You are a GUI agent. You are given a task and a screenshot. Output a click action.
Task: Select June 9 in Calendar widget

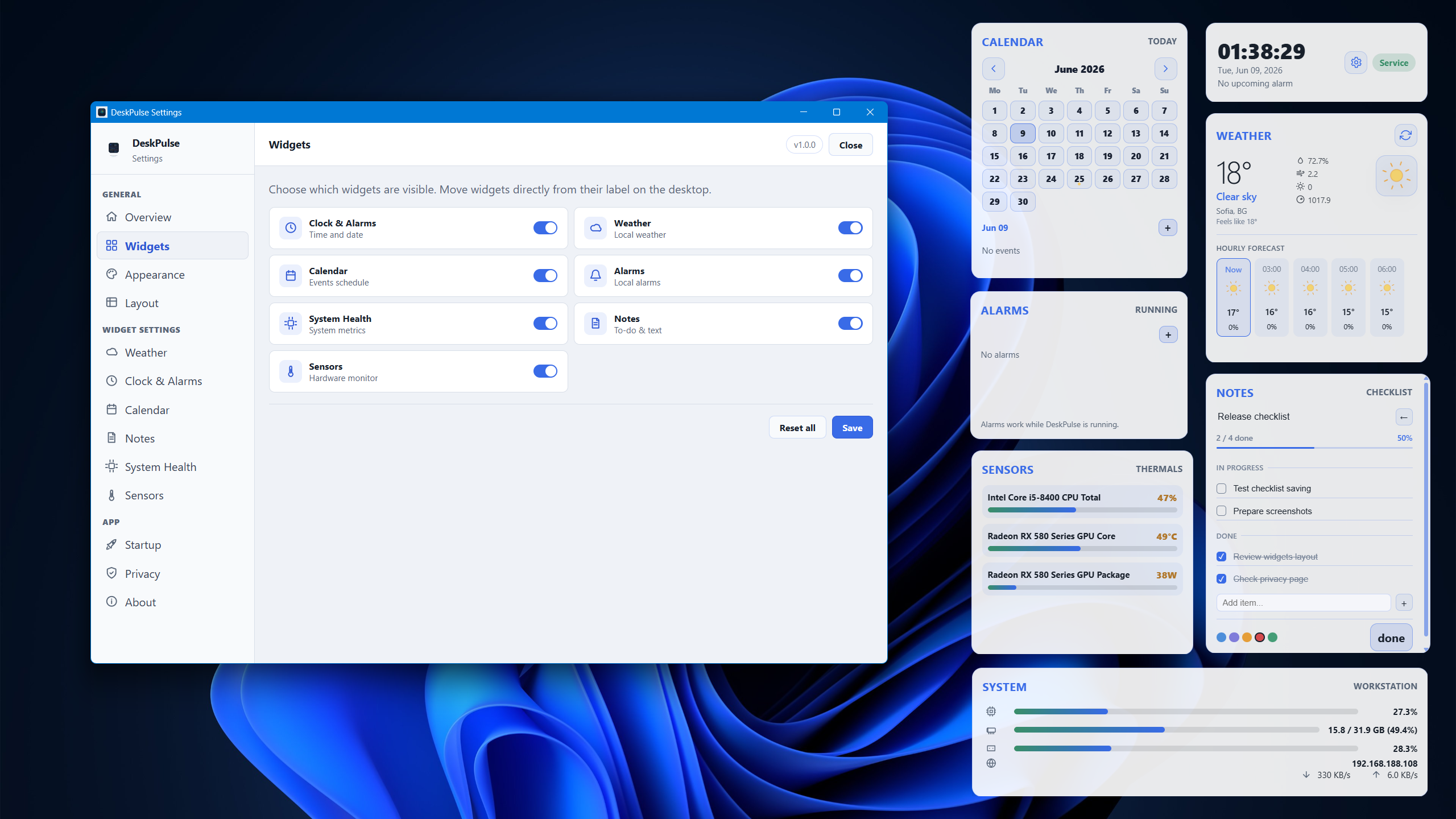(1022, 134)
